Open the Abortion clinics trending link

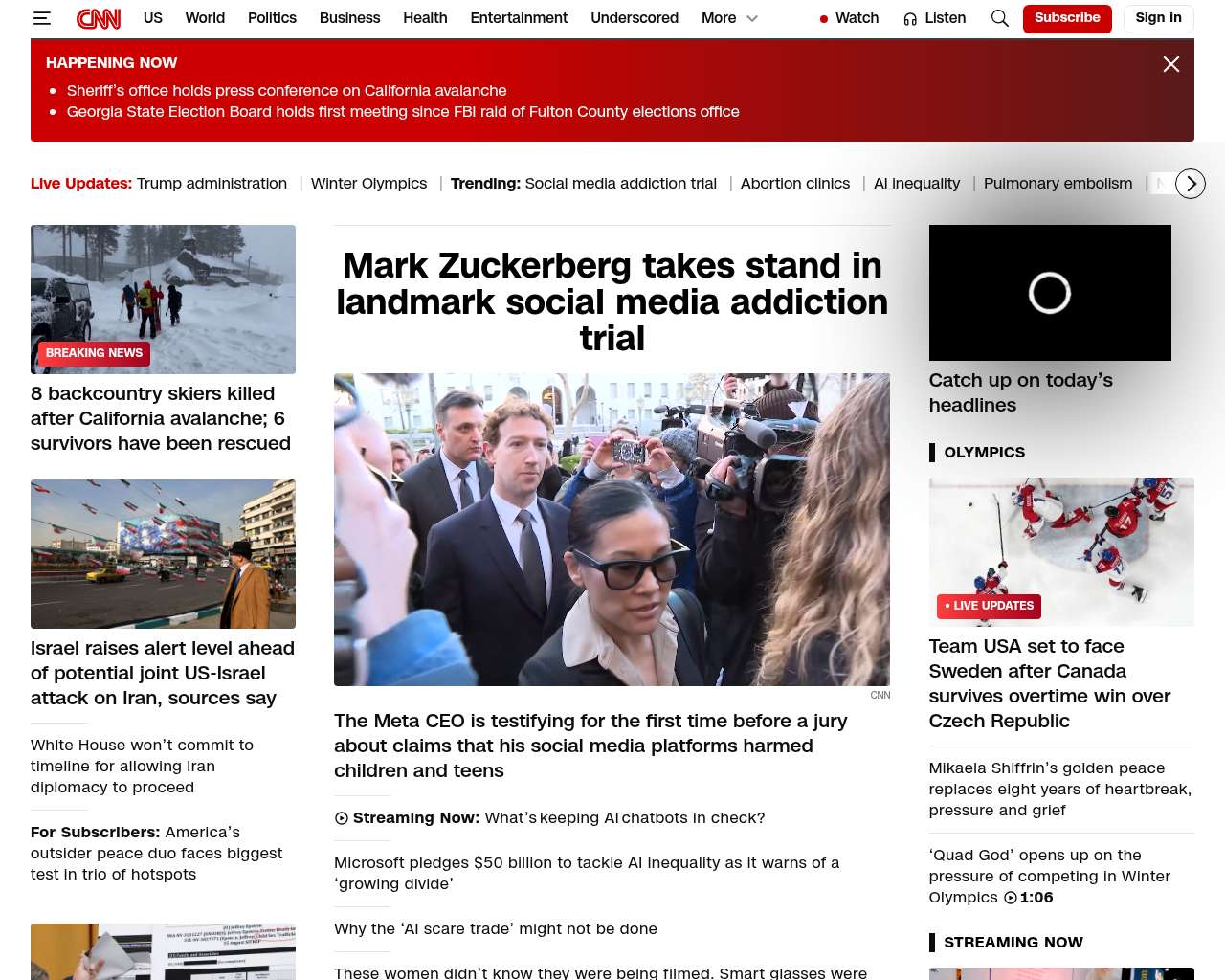[x=795, y=184]
